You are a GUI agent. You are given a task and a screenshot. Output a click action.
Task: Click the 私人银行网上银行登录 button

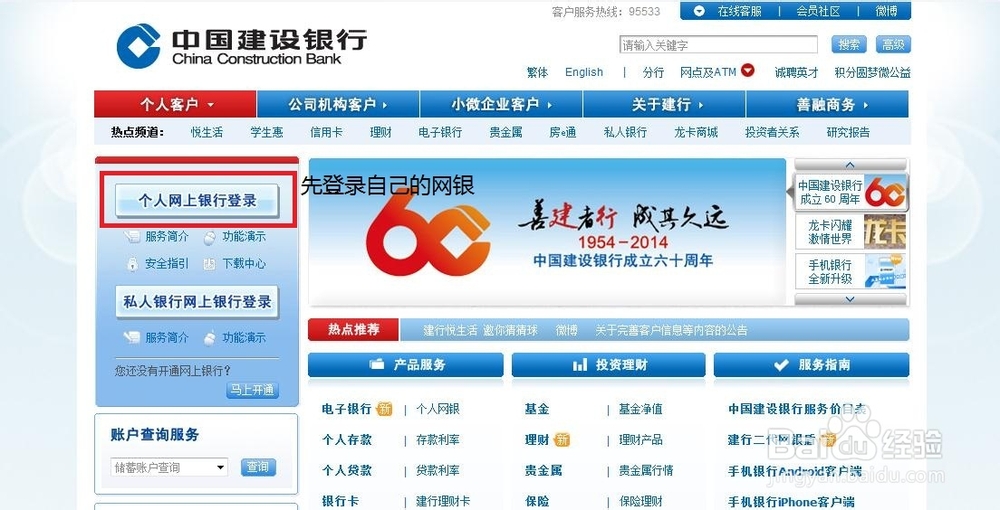point(197,302)
